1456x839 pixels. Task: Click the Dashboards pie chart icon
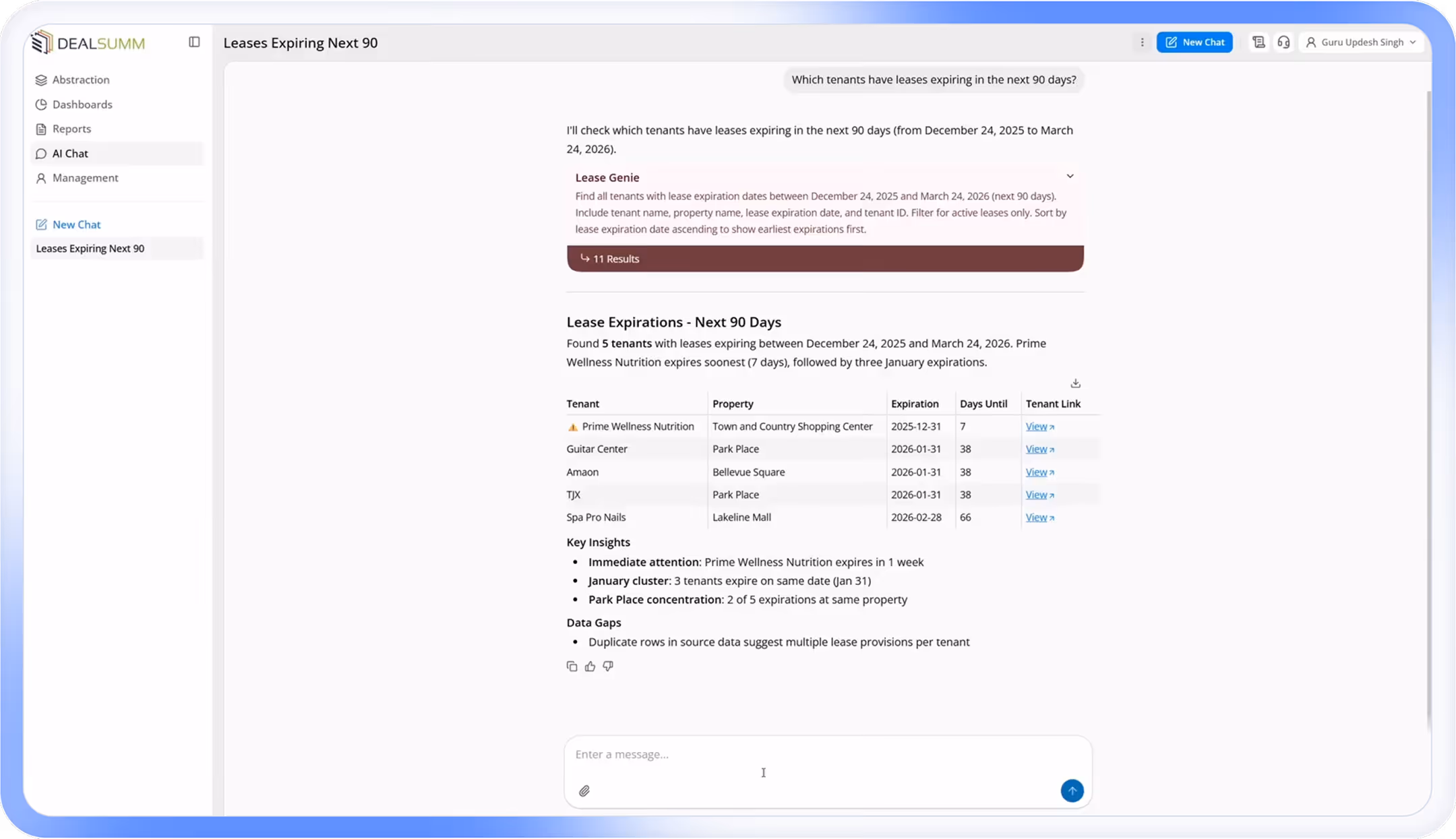pos(41,104)
